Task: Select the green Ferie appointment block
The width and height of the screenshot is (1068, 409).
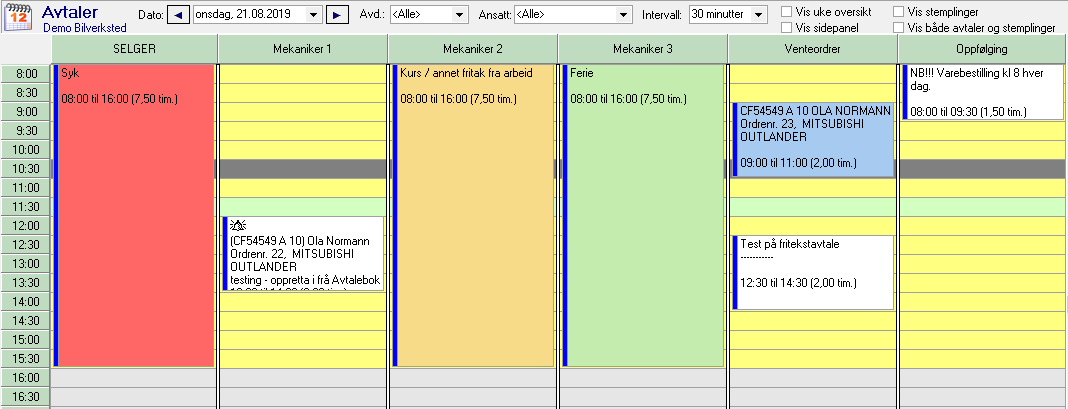Action: 643,215
